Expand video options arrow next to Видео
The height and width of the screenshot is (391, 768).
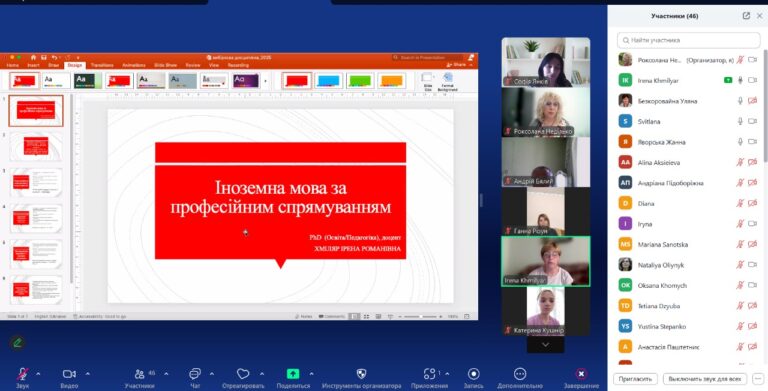[88, 374]
